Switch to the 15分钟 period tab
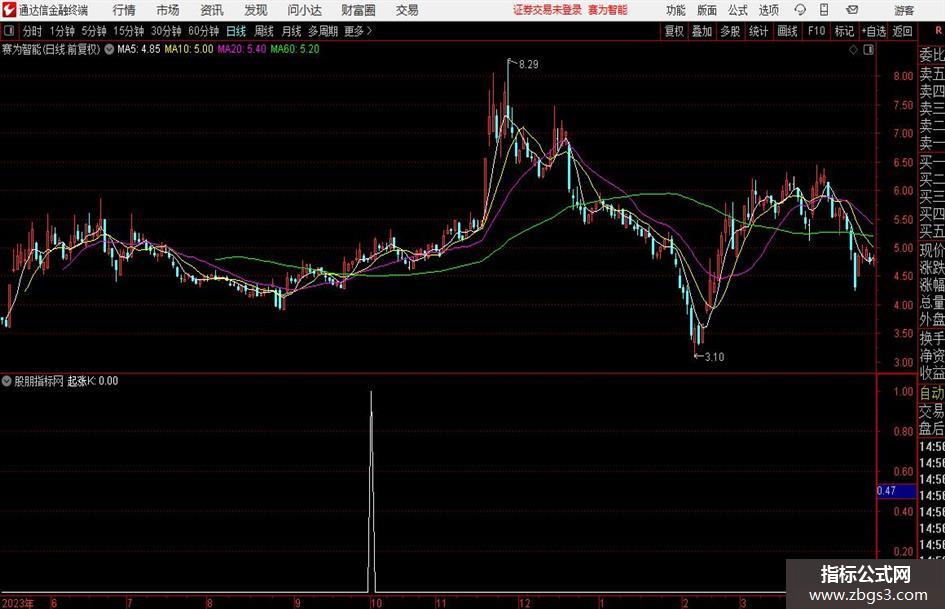 click(x=129, y=31)
